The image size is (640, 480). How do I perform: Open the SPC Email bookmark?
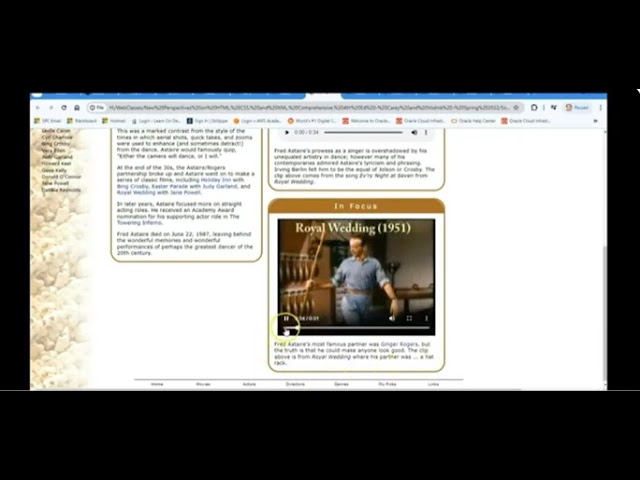point(48,121)
